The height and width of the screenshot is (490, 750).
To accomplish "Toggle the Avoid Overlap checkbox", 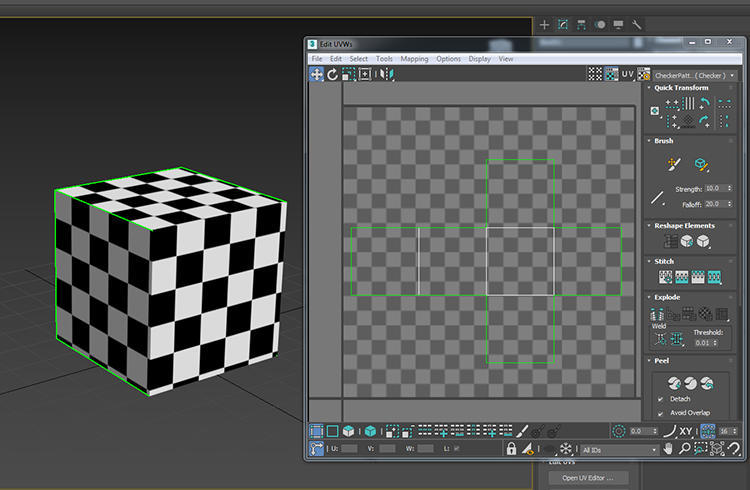I will click(x=661, y=413).
